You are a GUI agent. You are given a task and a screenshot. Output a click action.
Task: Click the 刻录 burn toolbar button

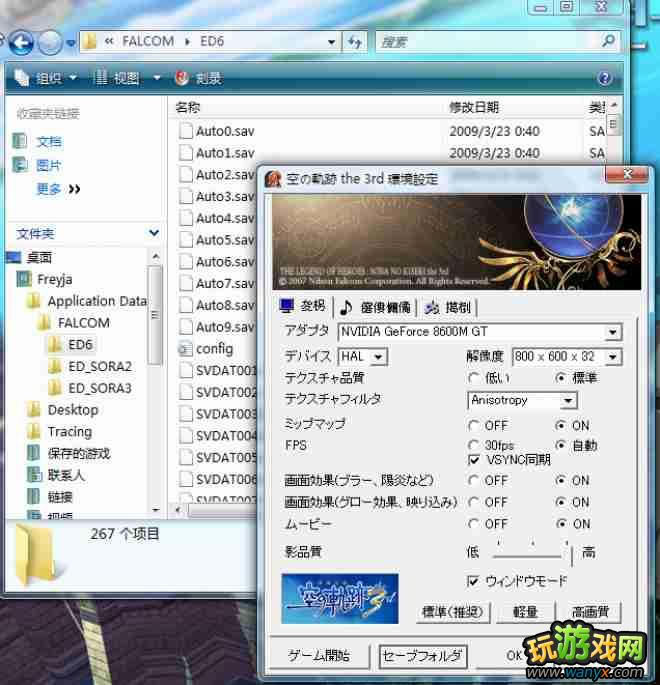tap(199, 78)
